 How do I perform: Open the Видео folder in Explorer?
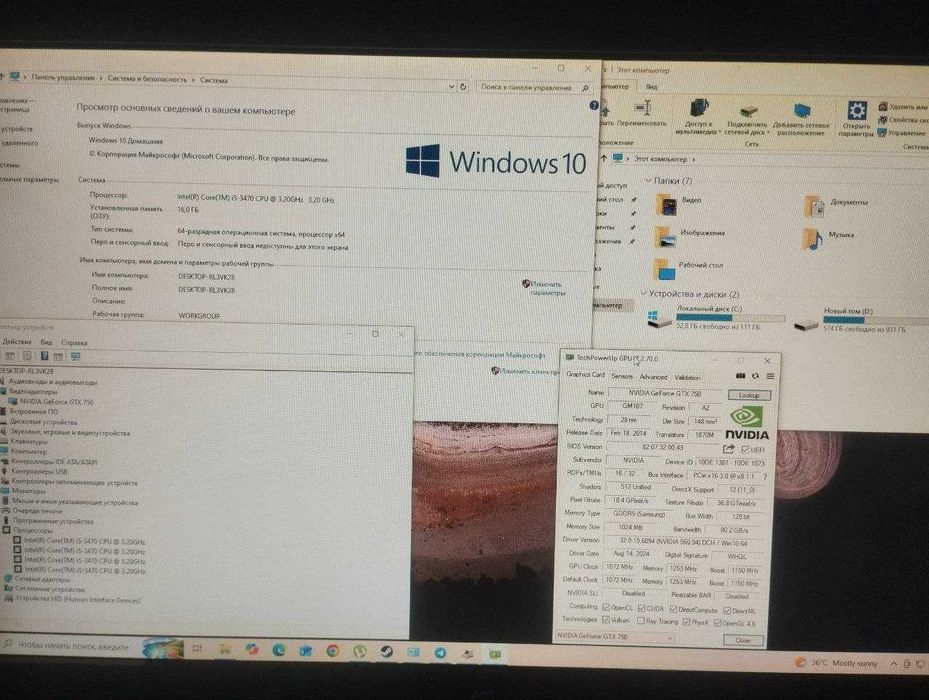679,205
